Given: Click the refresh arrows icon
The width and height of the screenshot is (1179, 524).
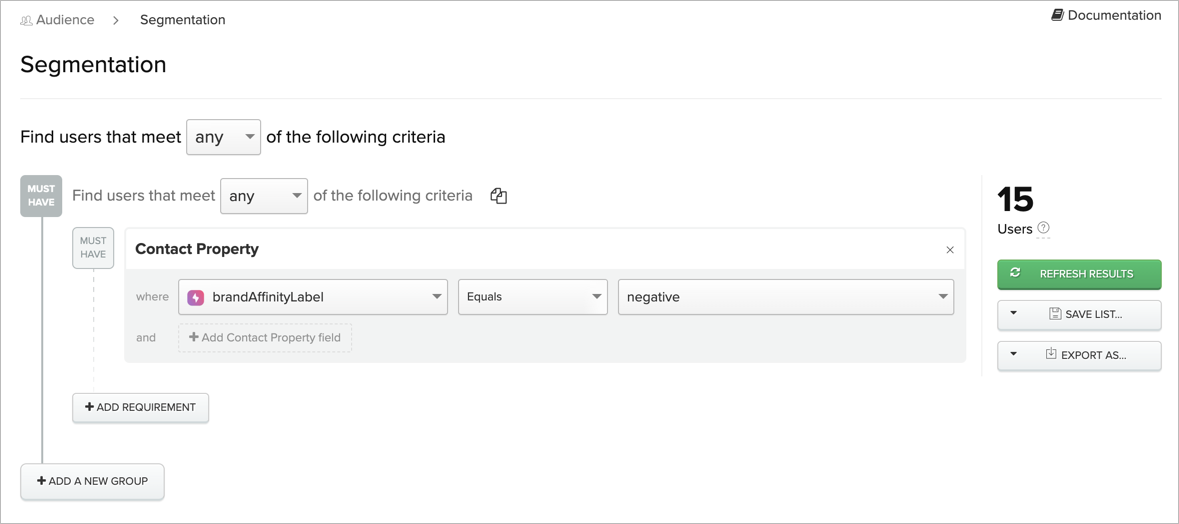Looking at the screenshot, I should tap(1015, 273).
